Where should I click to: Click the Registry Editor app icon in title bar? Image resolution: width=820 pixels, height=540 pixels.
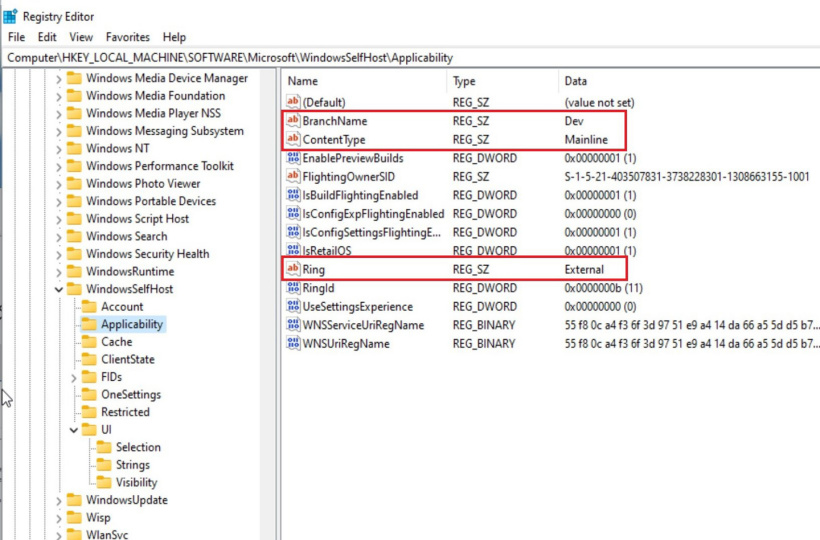[10, 16]
